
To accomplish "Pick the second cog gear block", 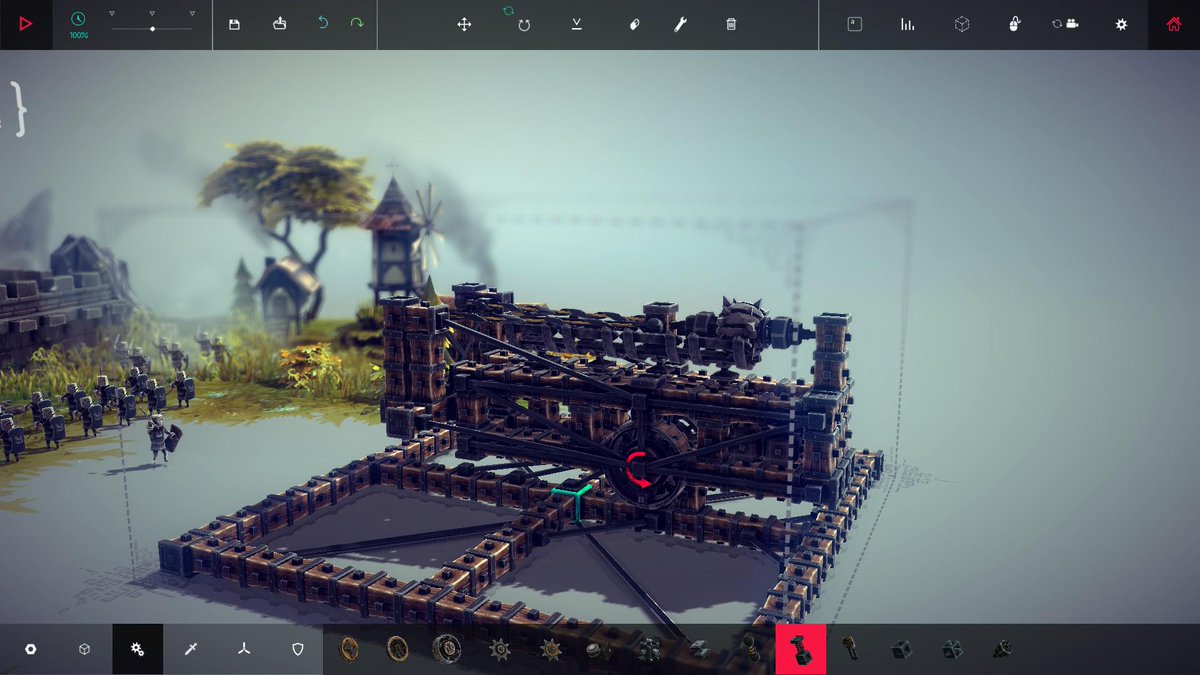I will click(550, 649).
